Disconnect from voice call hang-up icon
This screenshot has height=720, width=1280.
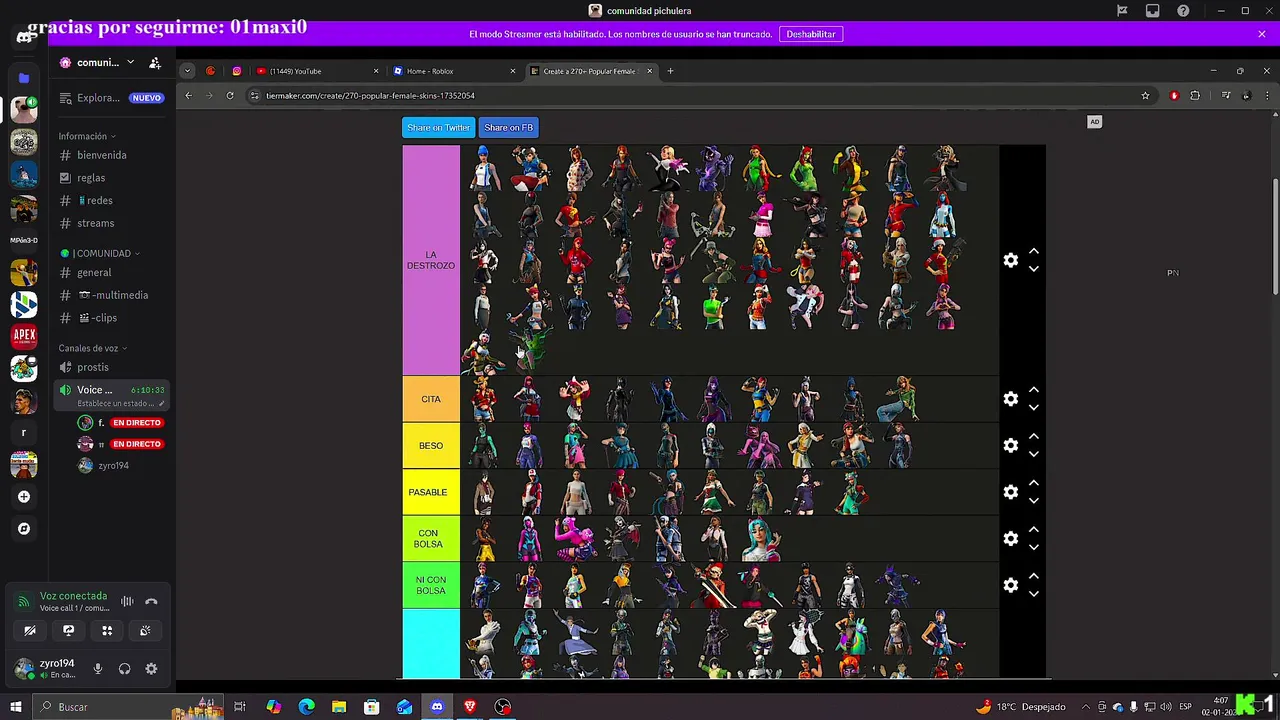pos(151,601)
